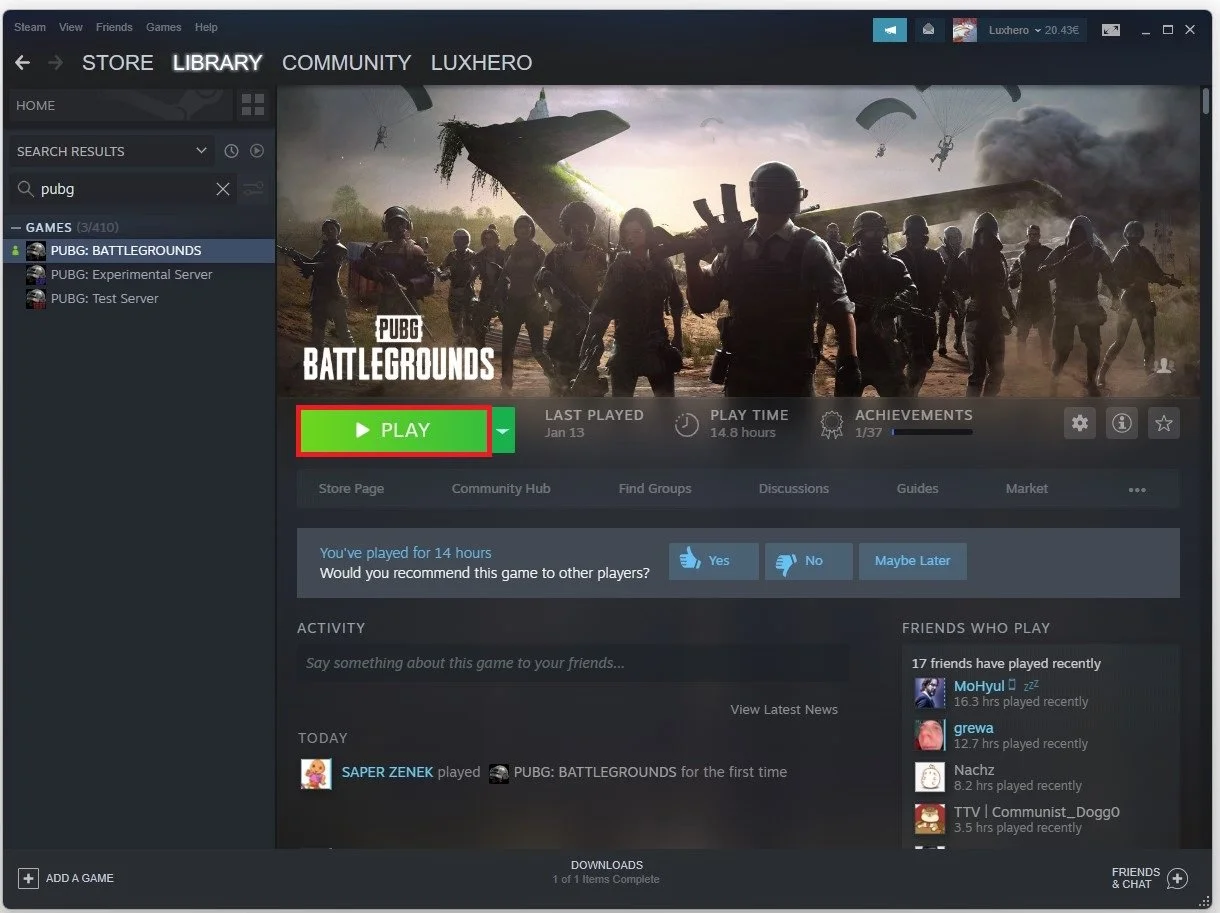This screenshot has width=1220, height=913.
Task: Go to the COMMUNITY tab
Action: (346, 63)
